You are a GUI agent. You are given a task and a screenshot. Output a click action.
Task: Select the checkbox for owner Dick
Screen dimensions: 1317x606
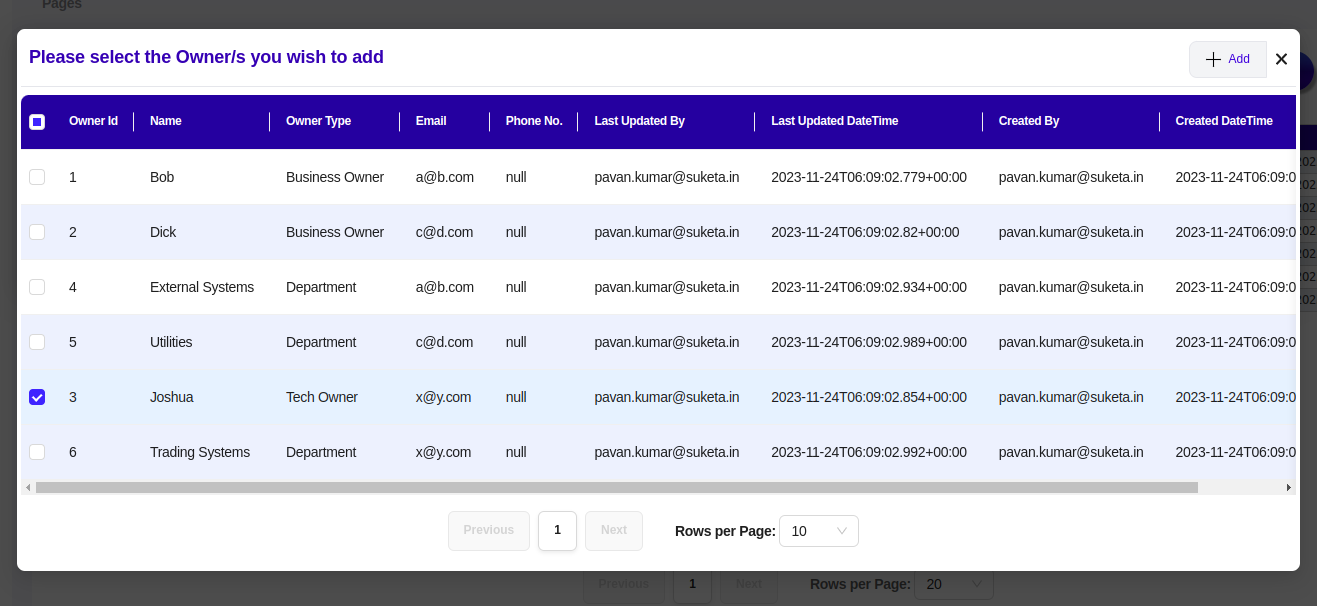click(x=37, y=232)
